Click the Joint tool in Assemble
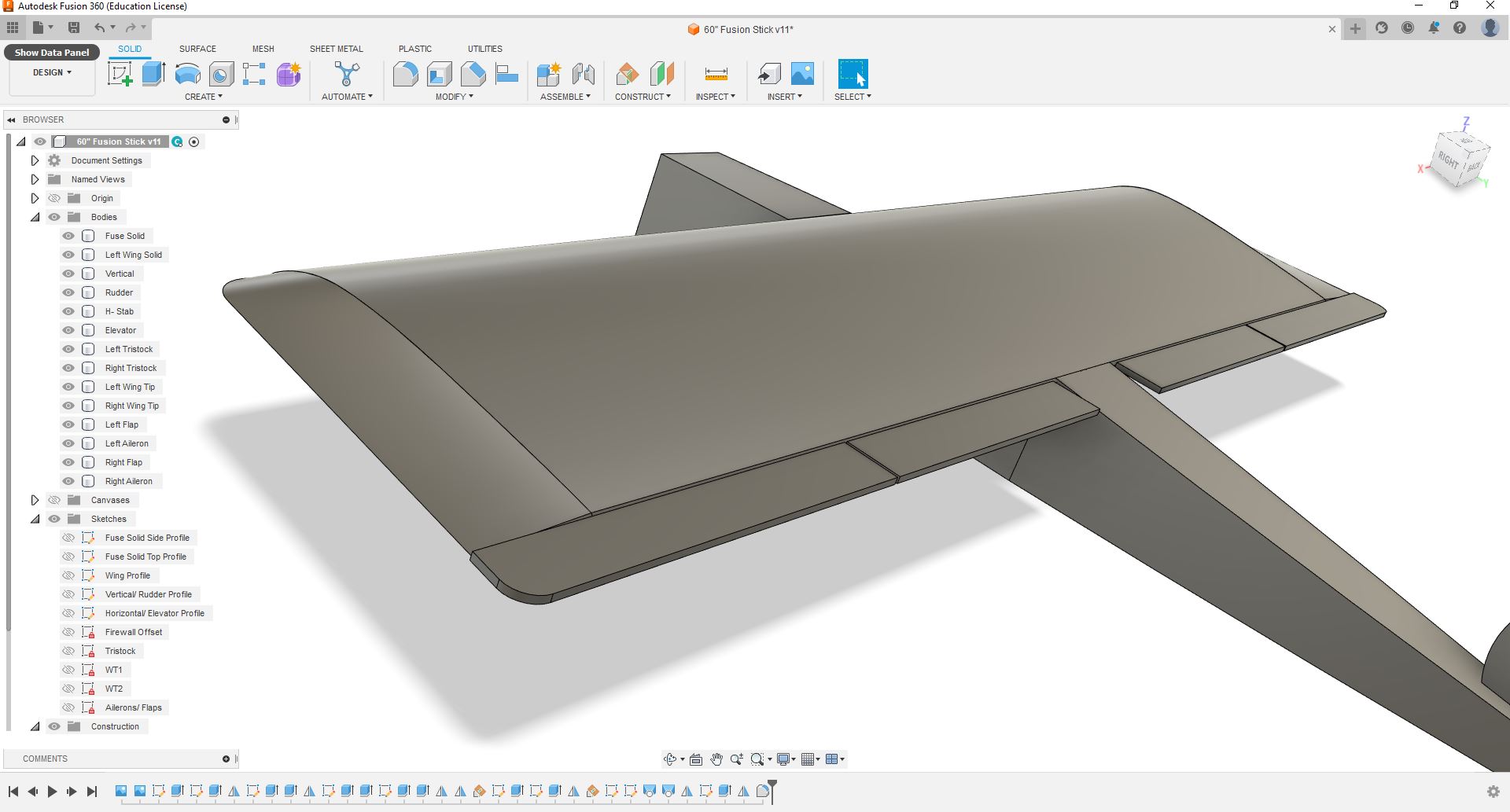 (583, 75)
